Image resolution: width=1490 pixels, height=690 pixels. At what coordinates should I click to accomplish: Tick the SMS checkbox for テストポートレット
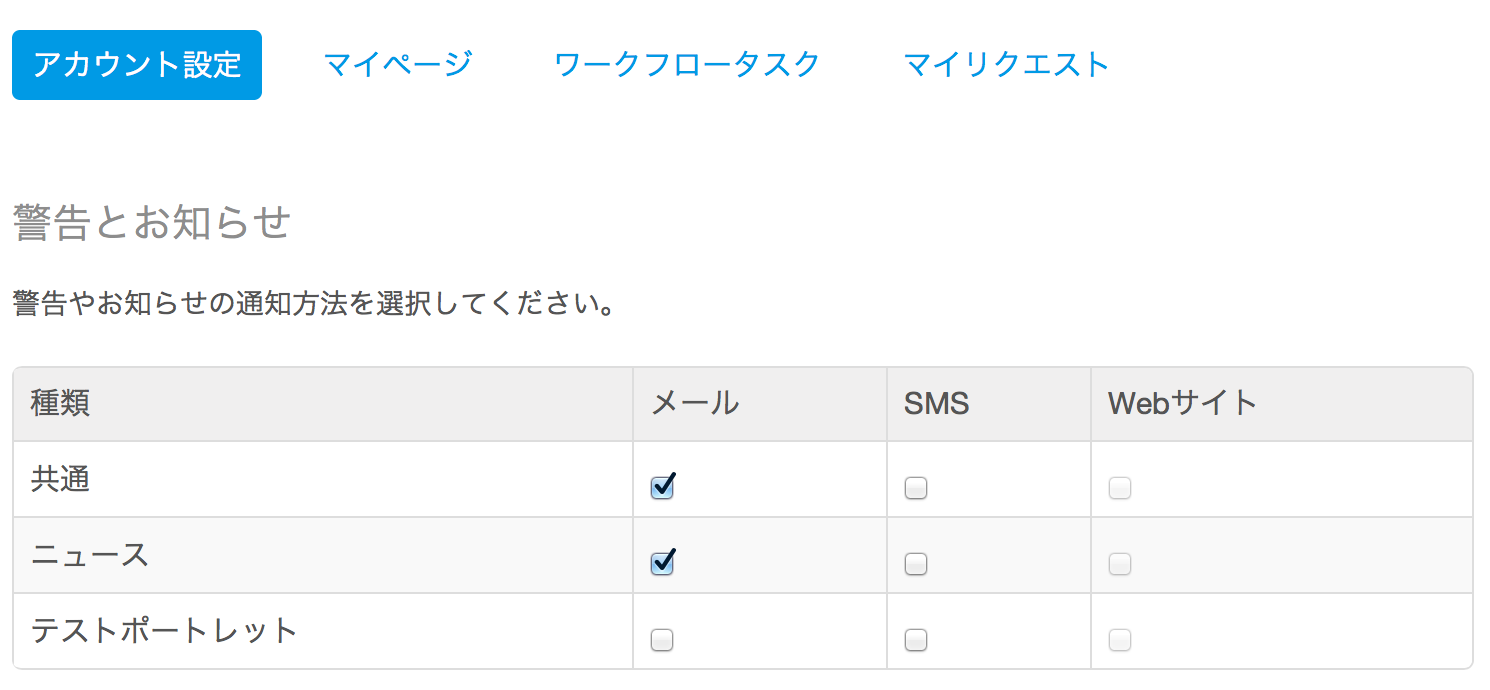point(916,640)
